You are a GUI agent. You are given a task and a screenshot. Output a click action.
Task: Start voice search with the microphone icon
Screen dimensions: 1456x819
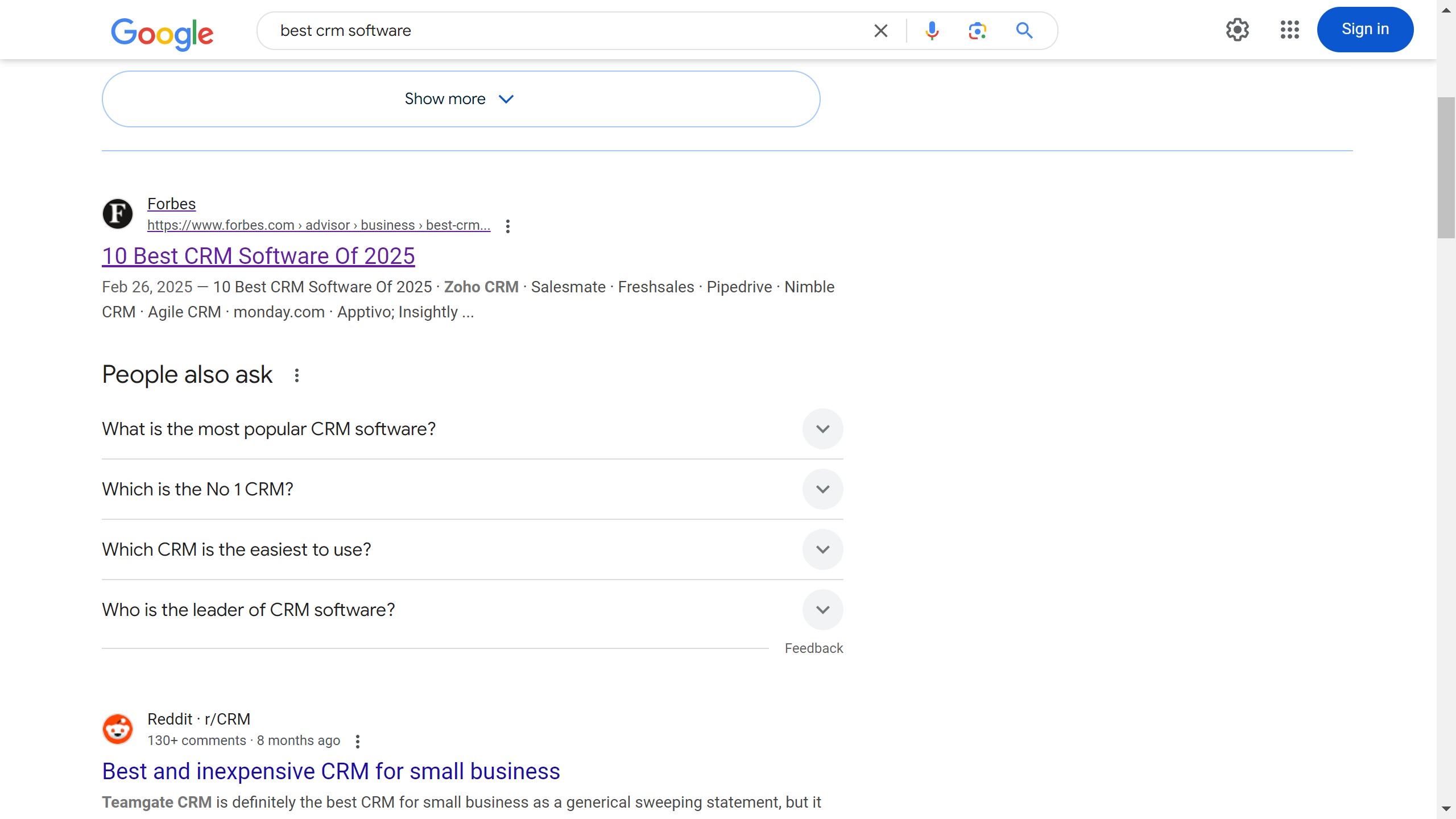[932, 31]
